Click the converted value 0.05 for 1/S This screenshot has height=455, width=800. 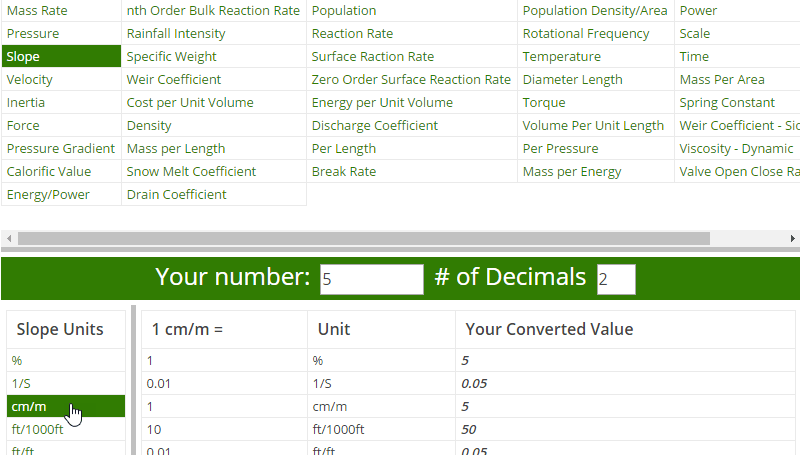(x=474, y=384)
